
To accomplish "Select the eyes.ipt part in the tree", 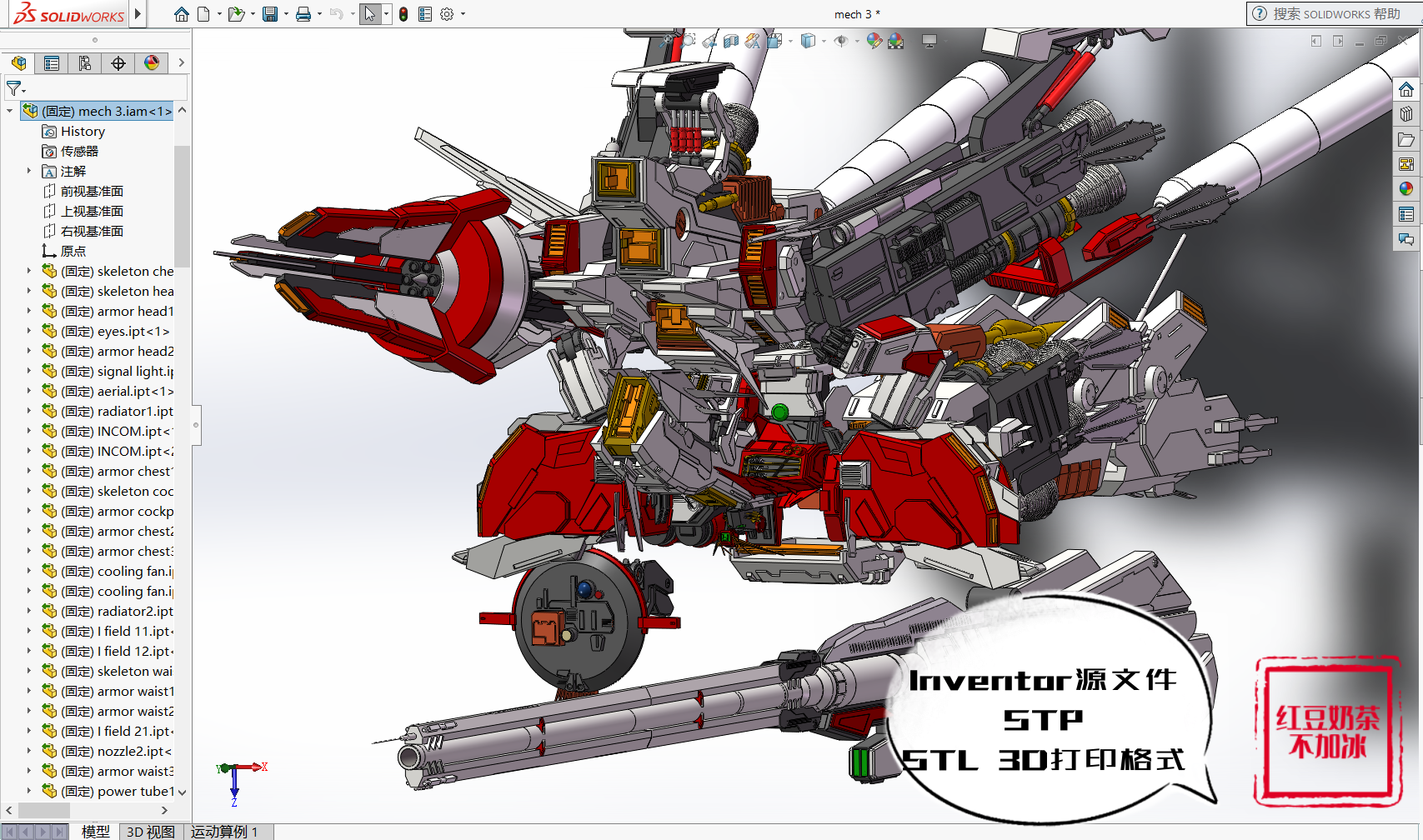I will pyautogui.click(x=117, y=331).
